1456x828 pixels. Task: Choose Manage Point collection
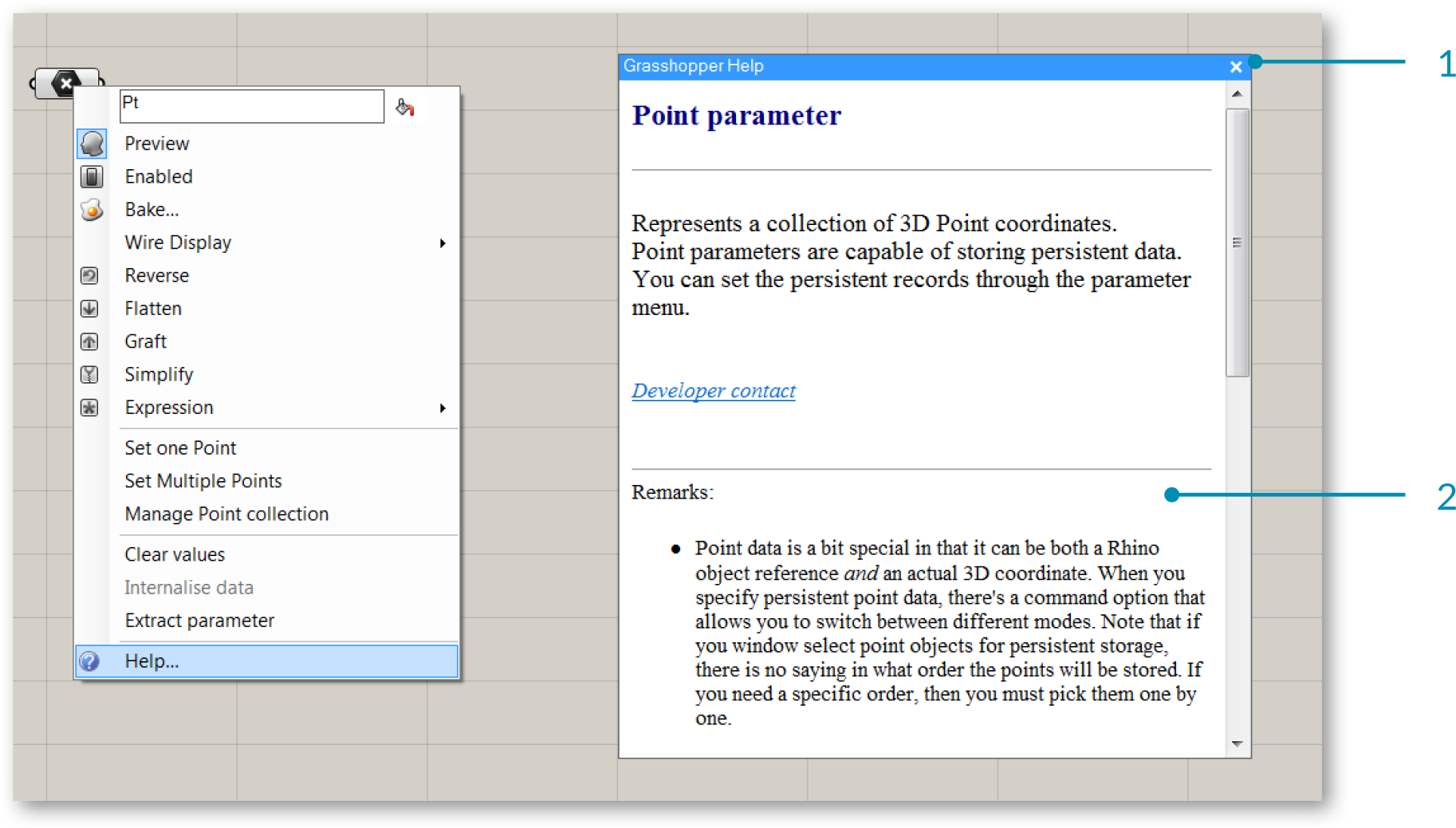click(x=226, y=515)
